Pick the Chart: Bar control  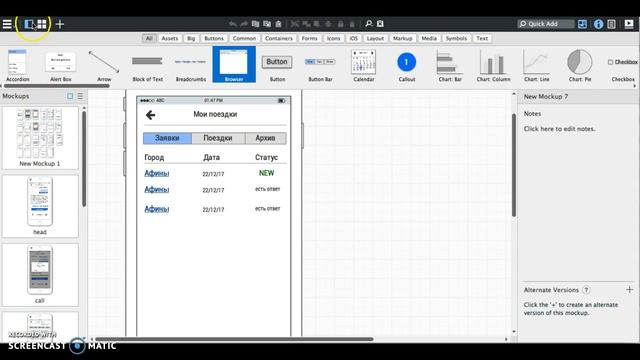tap(450, 65)
